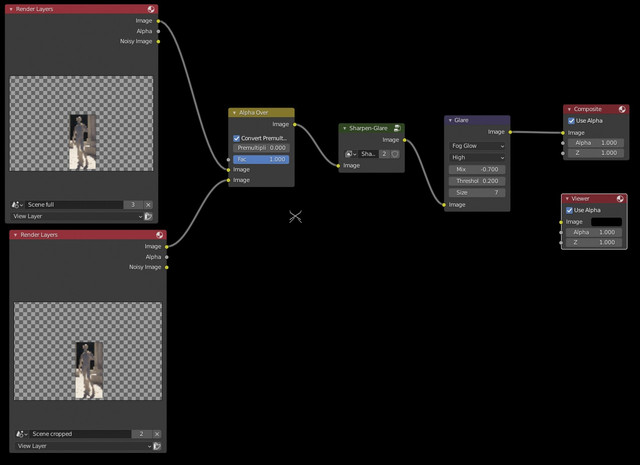Click the Glare node Image output socket
640x465 pixels.
[510, 132]
